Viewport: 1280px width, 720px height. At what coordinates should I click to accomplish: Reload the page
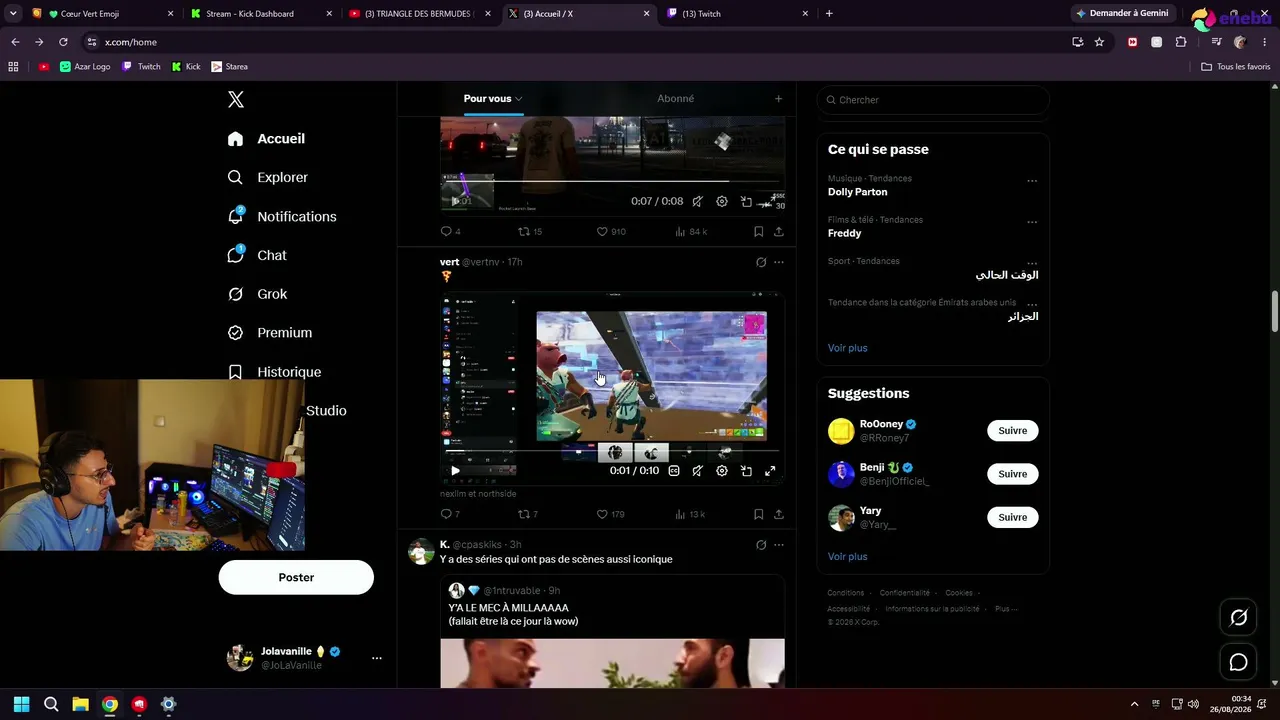click(63, 42)
